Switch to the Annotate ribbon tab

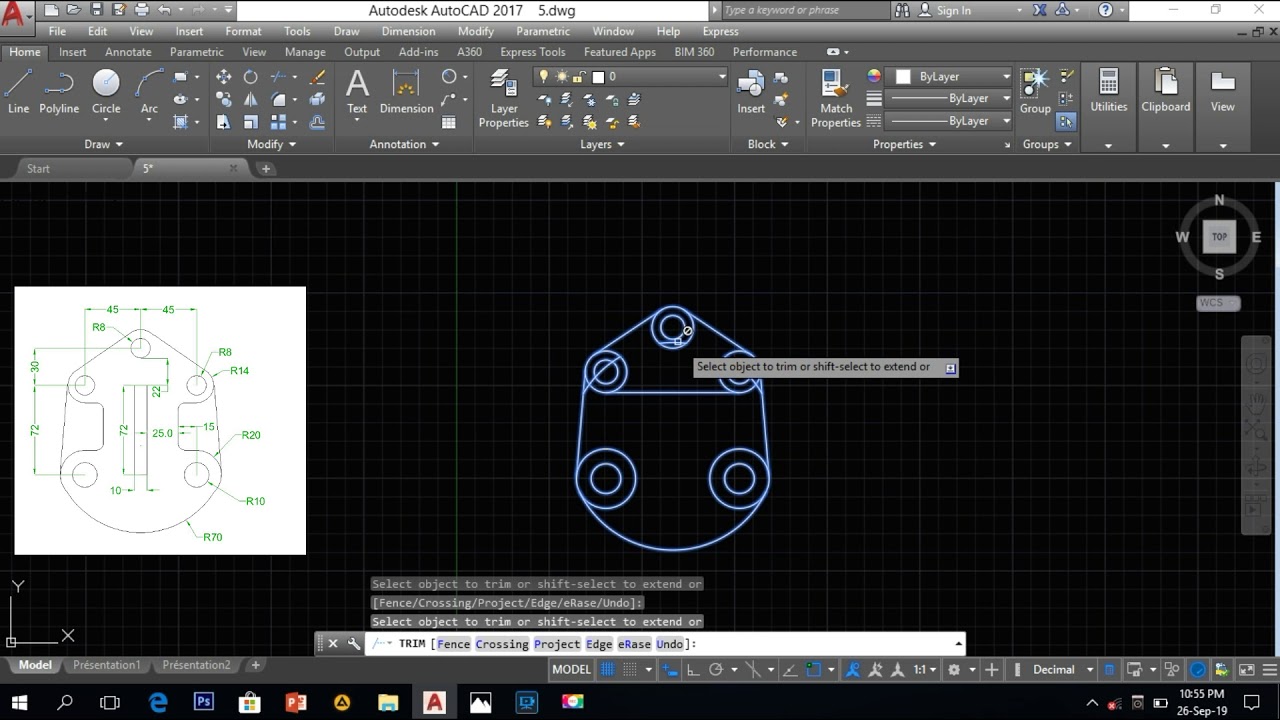128,52
